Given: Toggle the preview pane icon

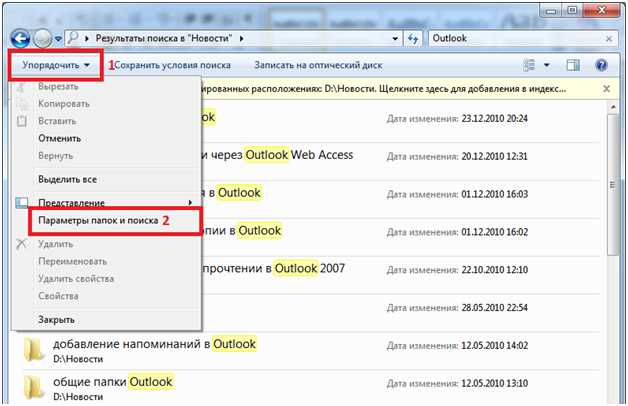Looking at the screenshot, I should coord(573,65).
